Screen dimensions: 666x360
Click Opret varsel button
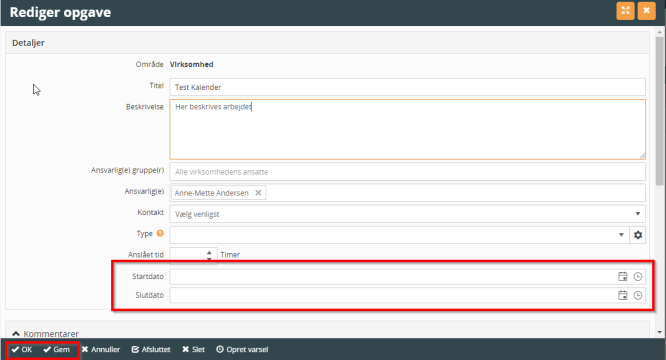[x=242, y=349]
